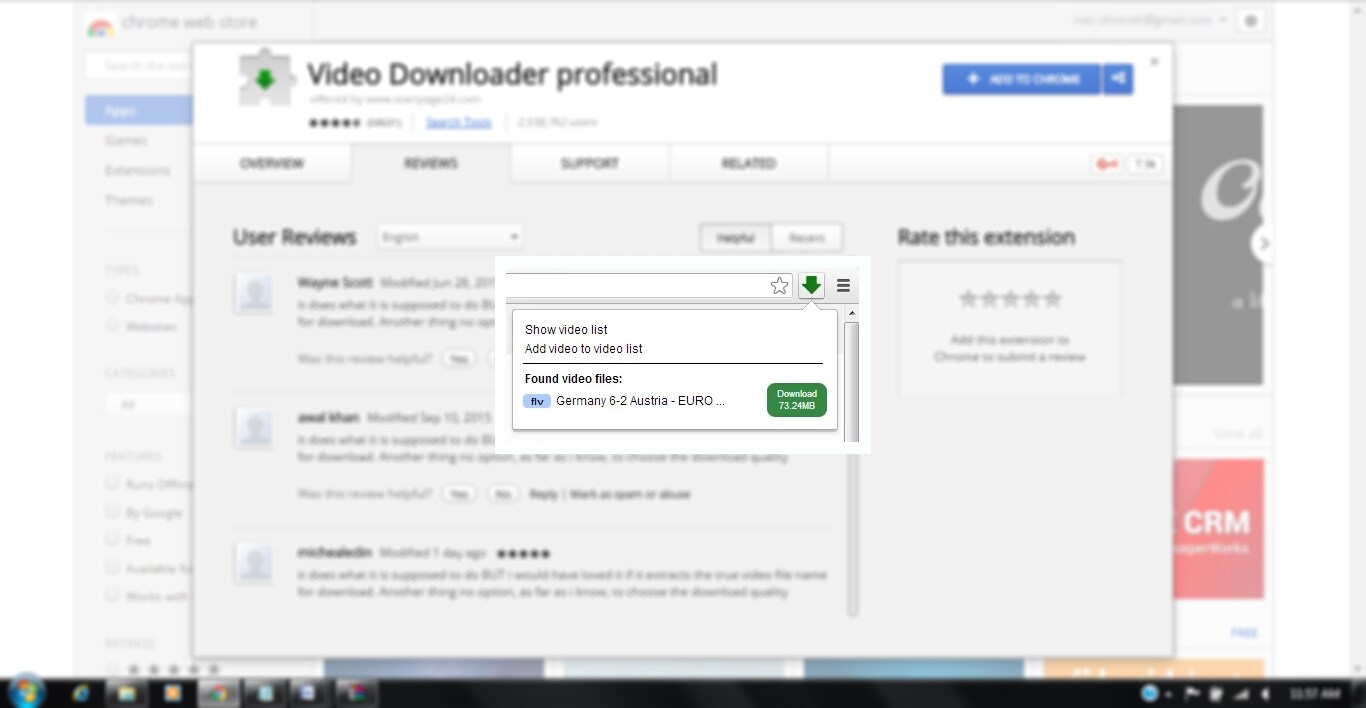Enable the Runs Offline feature checkbox

112,484
